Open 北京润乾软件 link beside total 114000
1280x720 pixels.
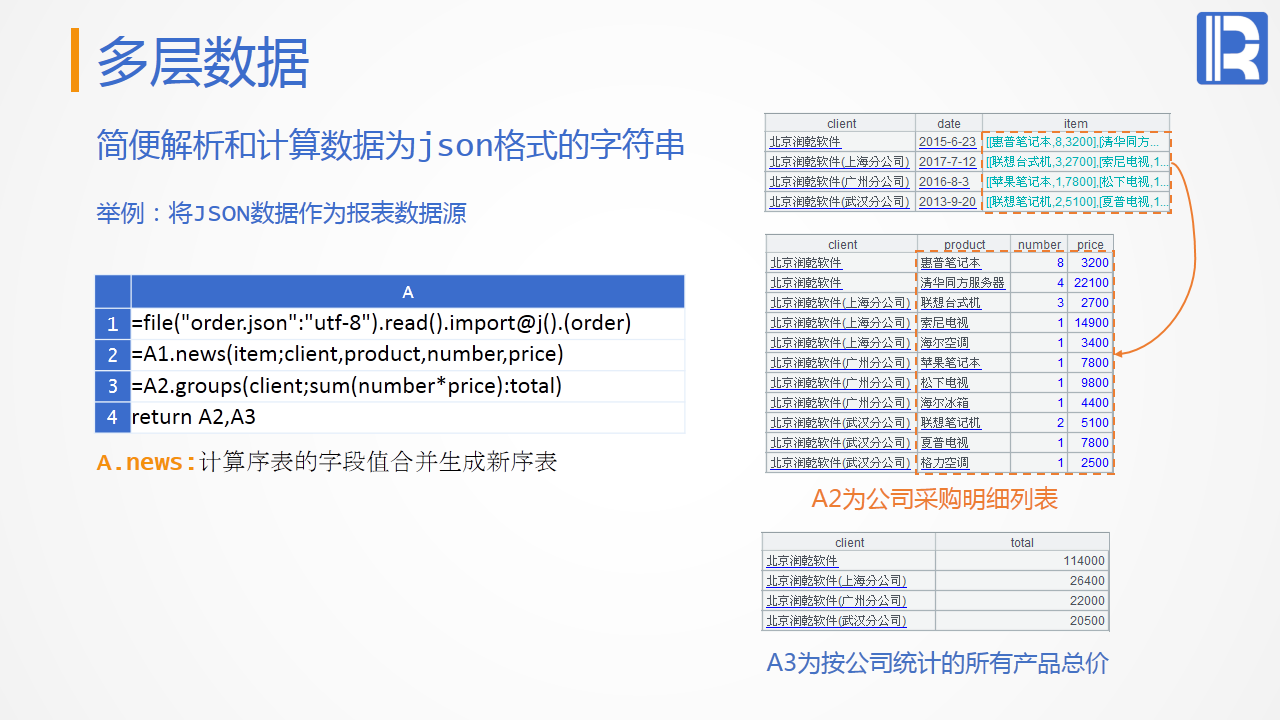coord(802,561)
